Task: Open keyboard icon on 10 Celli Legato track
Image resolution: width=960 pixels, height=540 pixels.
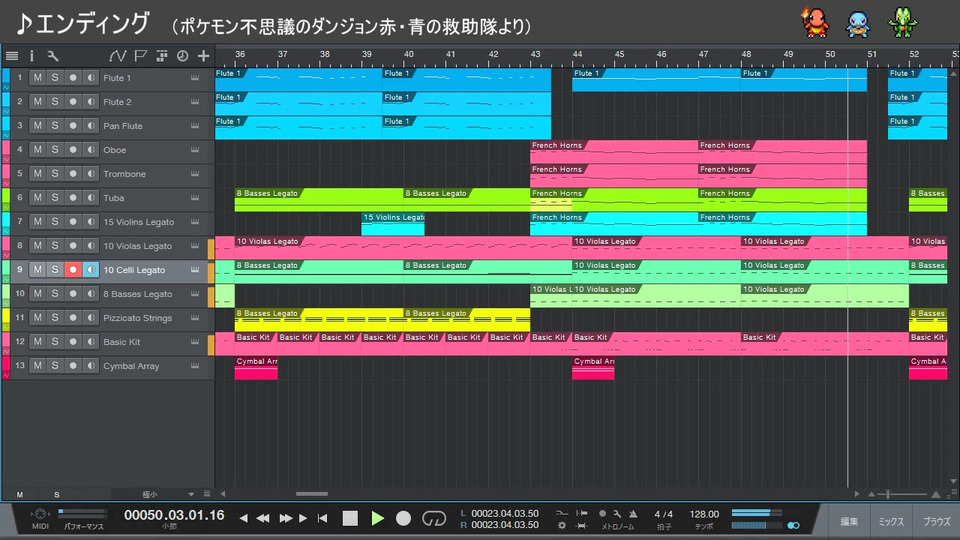Action: point(195,270)
